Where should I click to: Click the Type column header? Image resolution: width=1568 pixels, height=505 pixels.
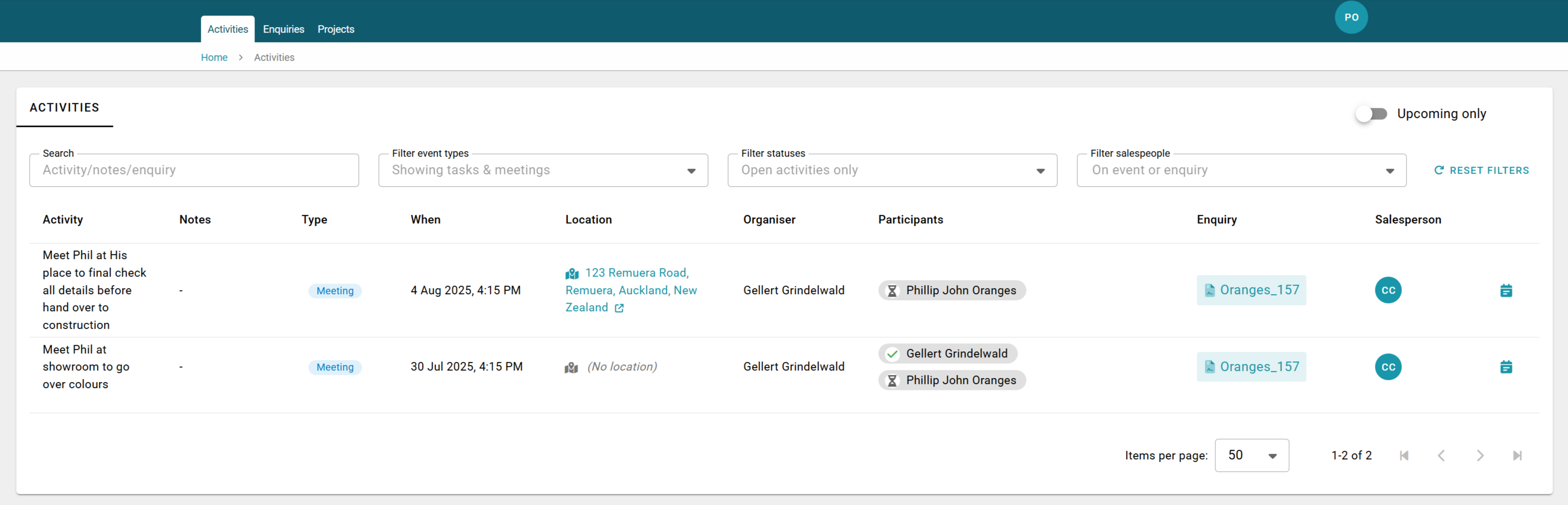pyautogui.click(x=314, y=219)
